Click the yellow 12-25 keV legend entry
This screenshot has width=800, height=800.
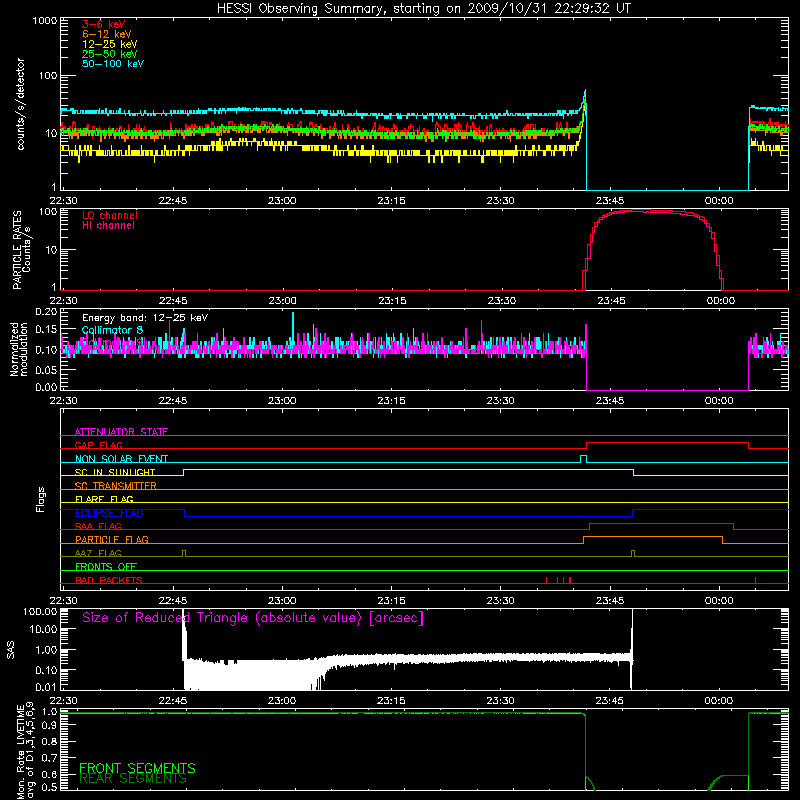[x=110, y=44]
